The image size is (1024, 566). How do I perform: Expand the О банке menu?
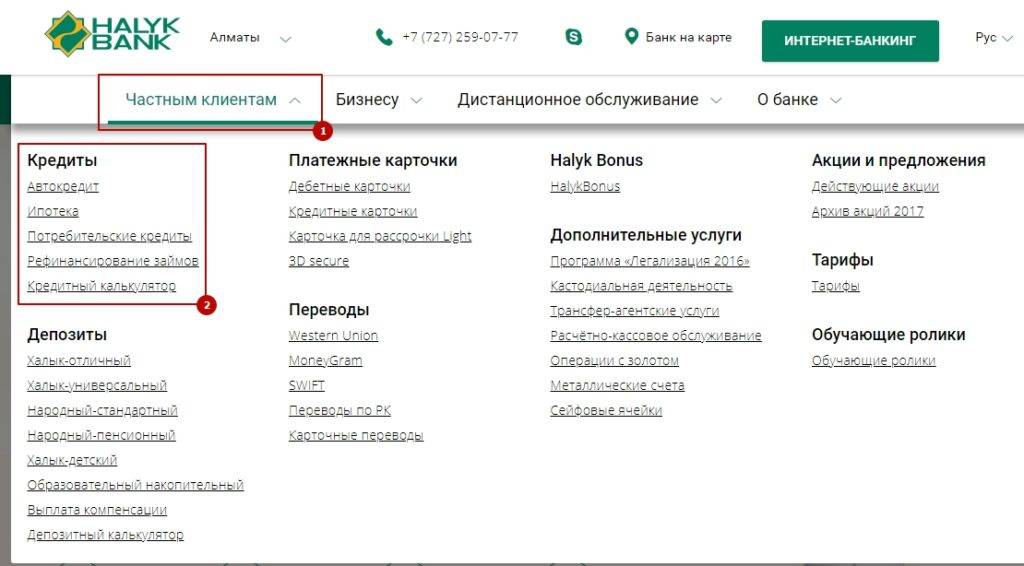point(798,100)
